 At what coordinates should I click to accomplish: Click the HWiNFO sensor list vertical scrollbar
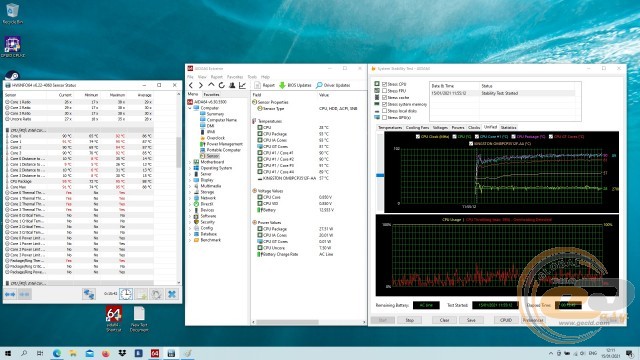coord(178,152)
